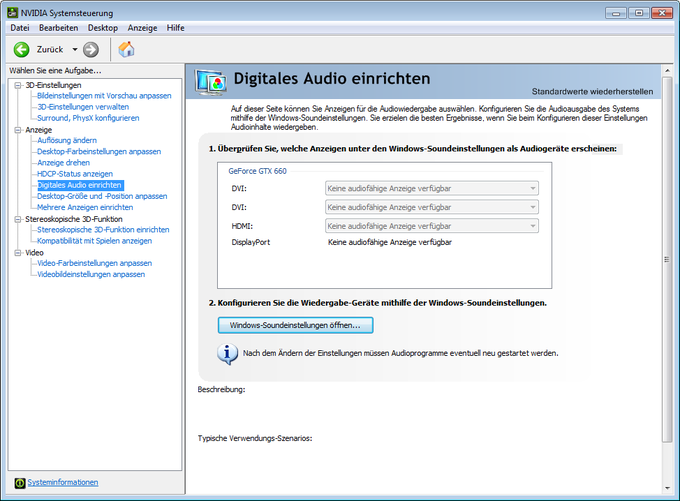The width and height of the screenshot is (680, 501).
Task: Select Bildeinstellungen mit Vorschau anpassen
Action: pos(104,96)
